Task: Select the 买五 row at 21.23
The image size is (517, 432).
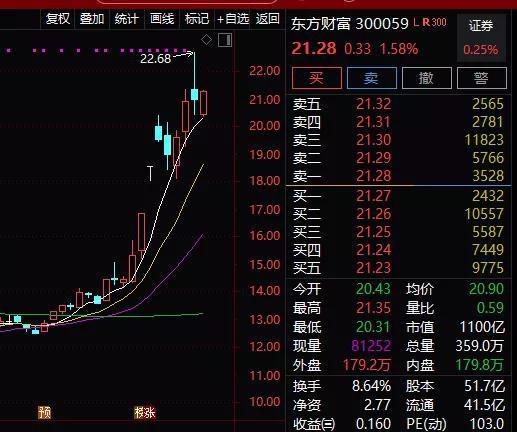Action: tap(398, 268)
